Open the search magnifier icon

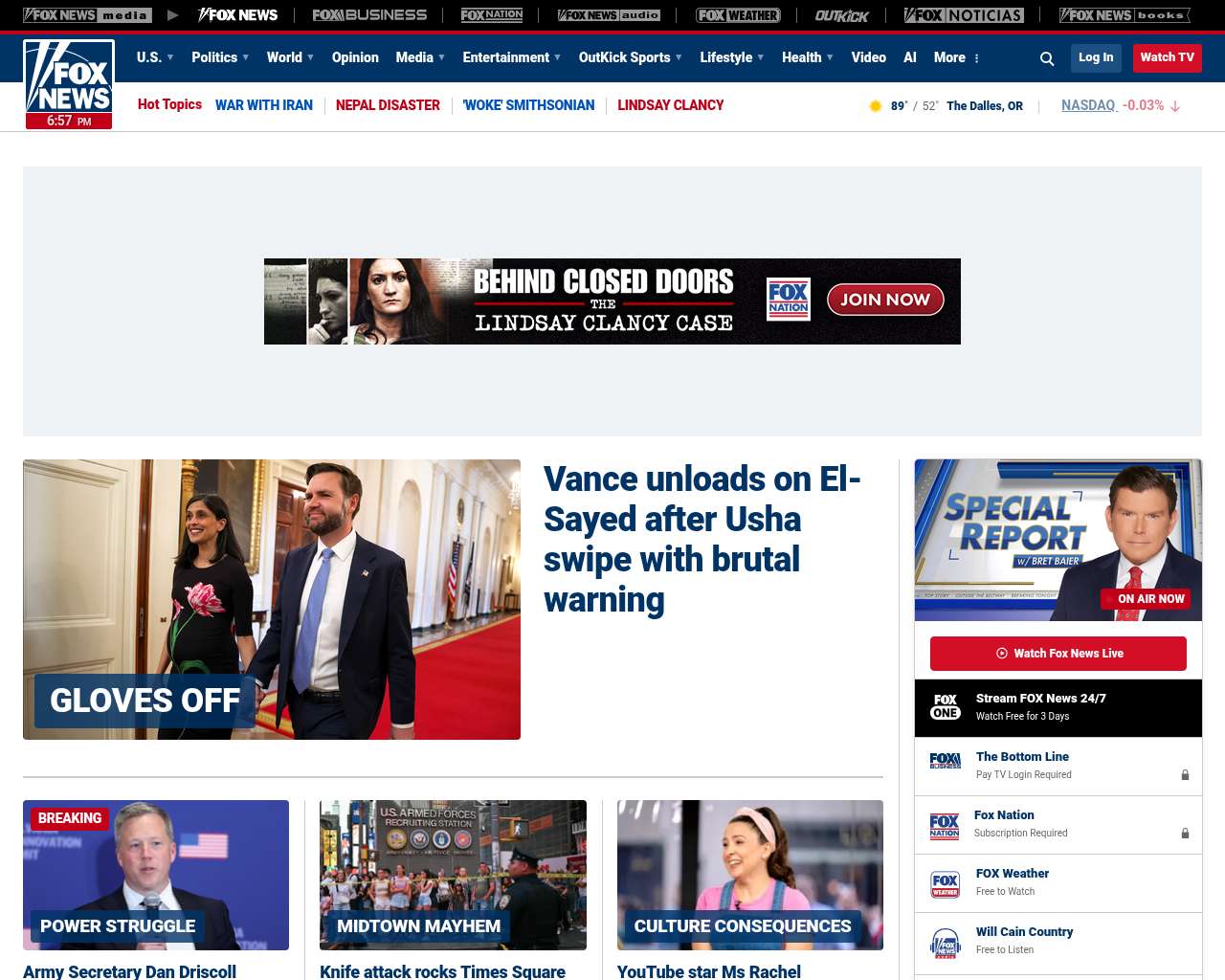(x=1047, y=58)
